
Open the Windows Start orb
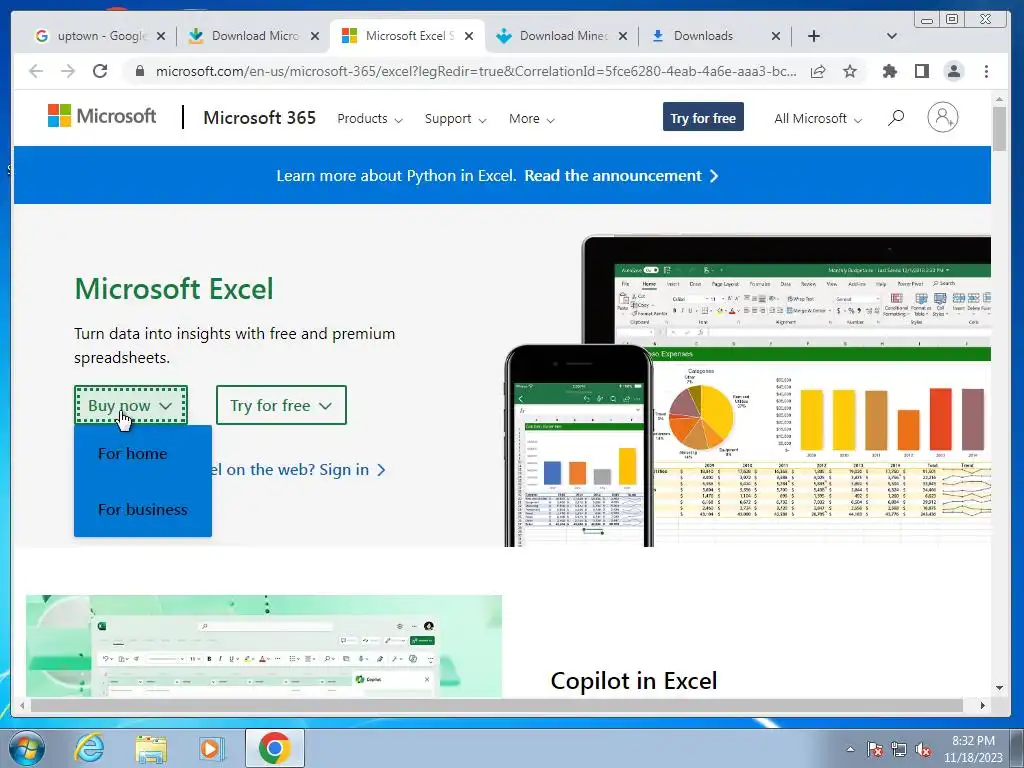(x=27, y=748)
